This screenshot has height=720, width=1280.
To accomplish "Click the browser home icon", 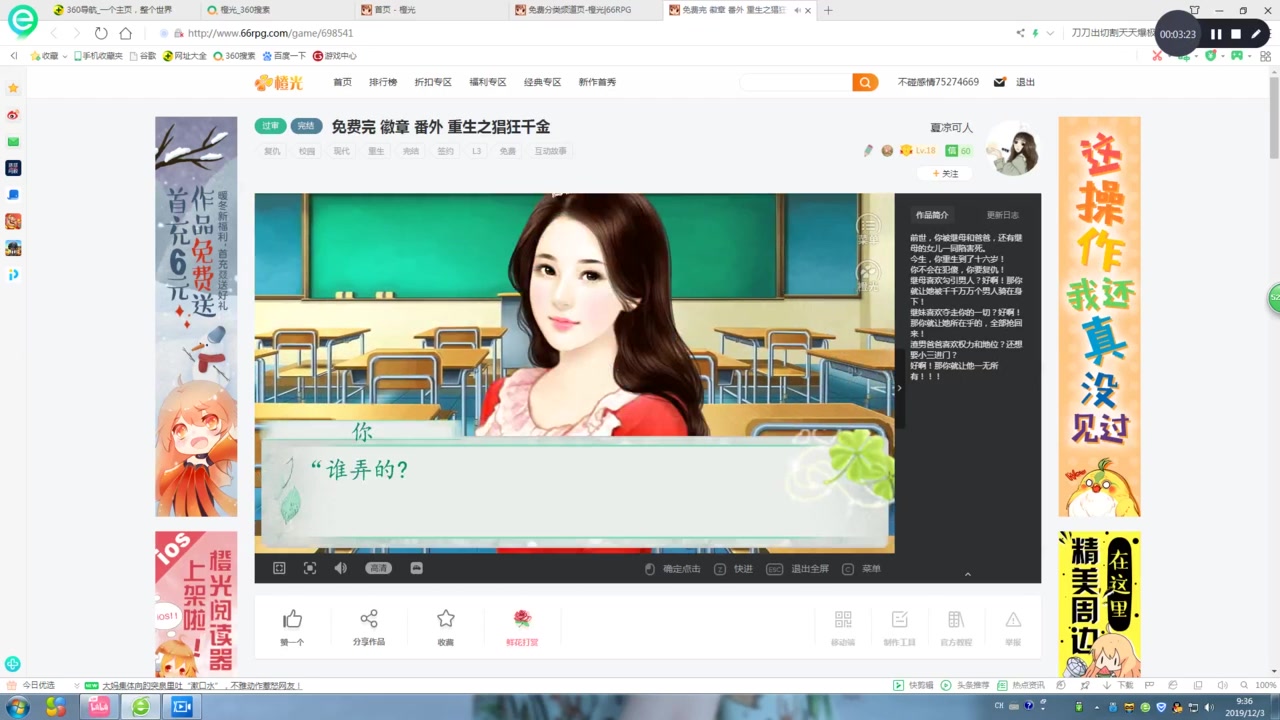I will 125,33.
